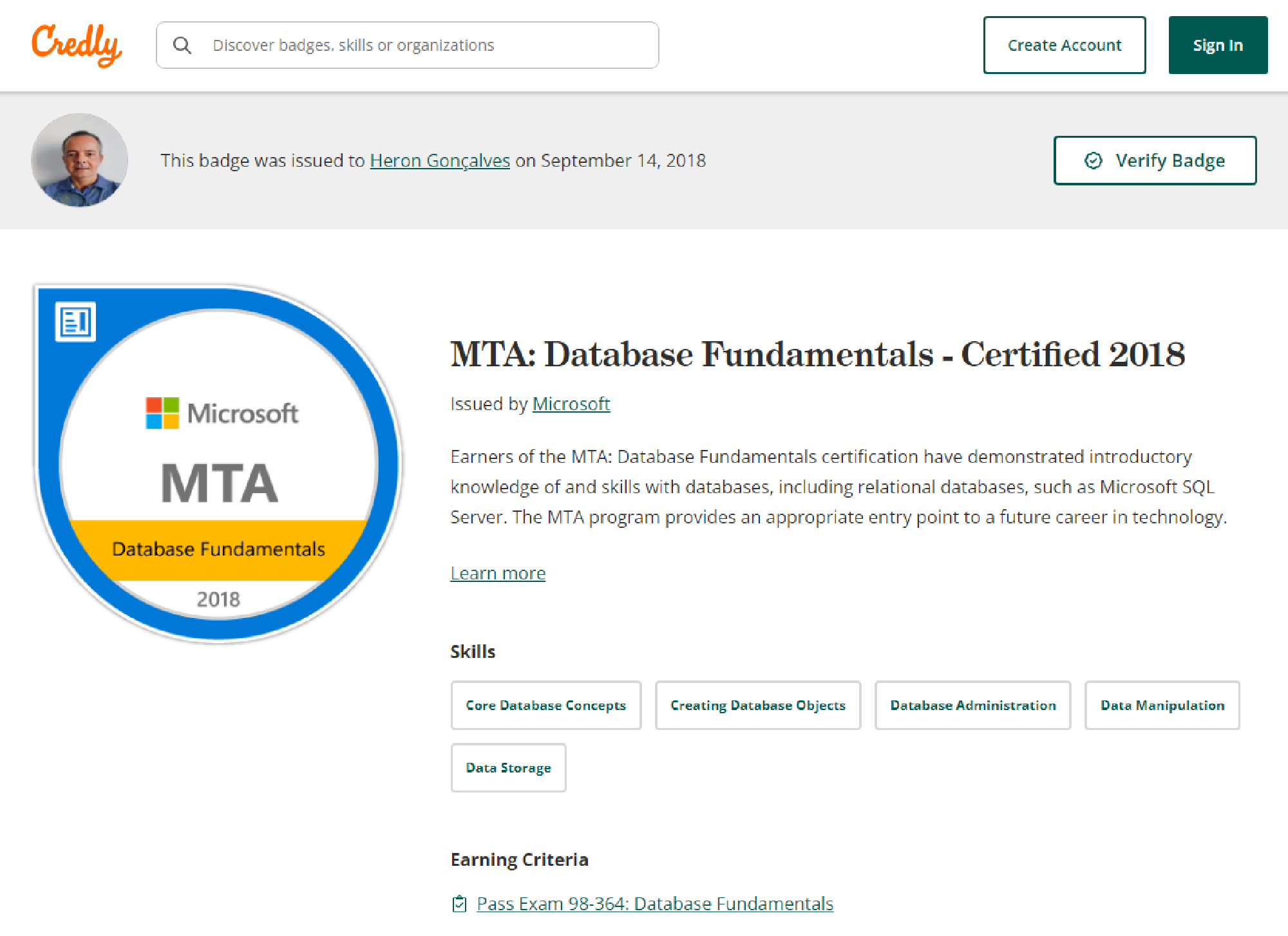Click the clipboard icon beside Pass Exam 98-364
This screenshot has width=1288, height=936.
[x=459, y=904]
